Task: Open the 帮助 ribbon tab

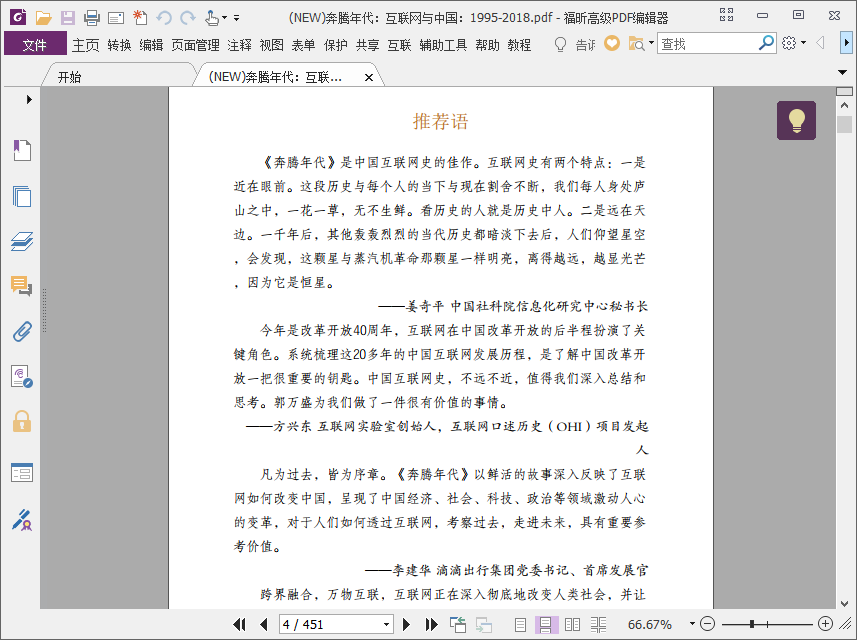Action: (x=488, y=45)
